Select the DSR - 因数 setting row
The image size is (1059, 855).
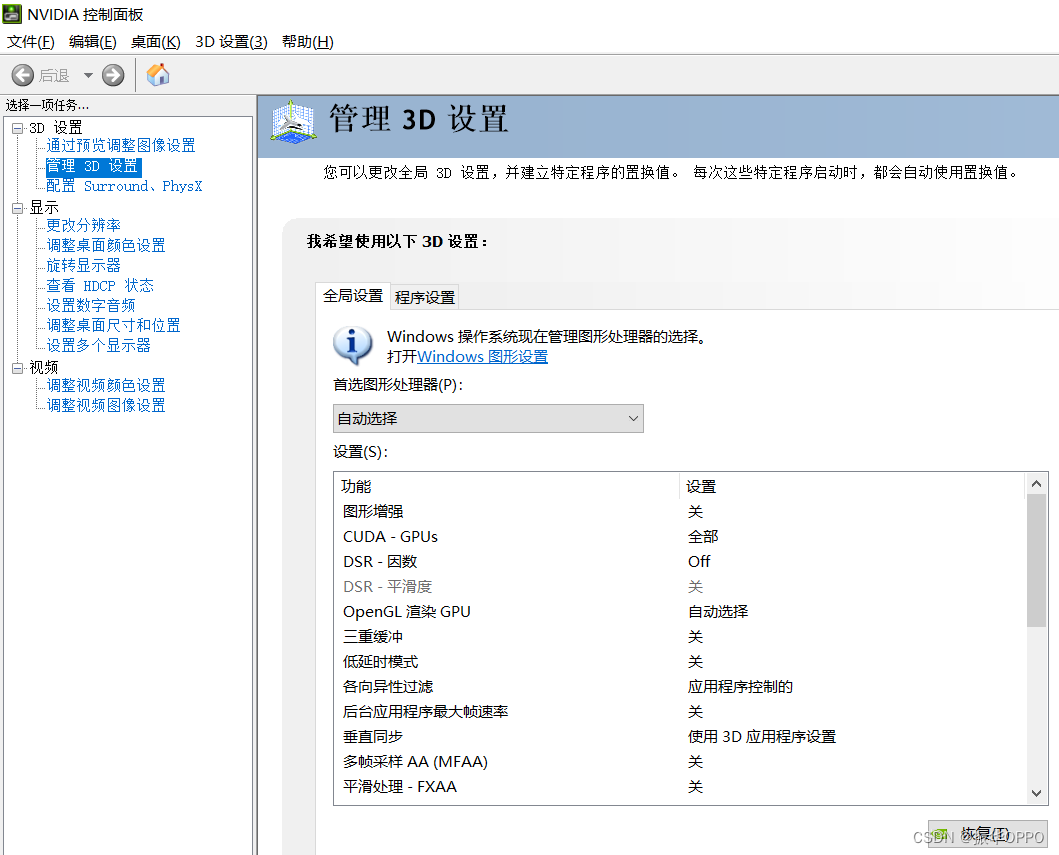pyautogui.click(x=679, y=562)
